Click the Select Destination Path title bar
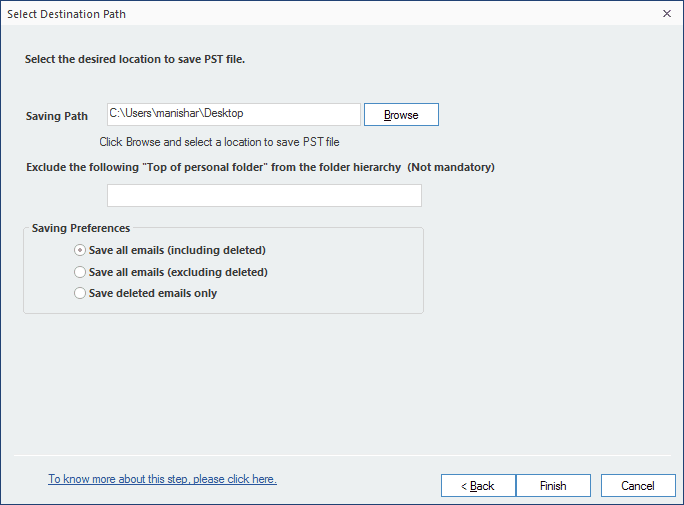The height and width of the screenshot is (505, 684). pyautogui.click(x=300, y=14)
